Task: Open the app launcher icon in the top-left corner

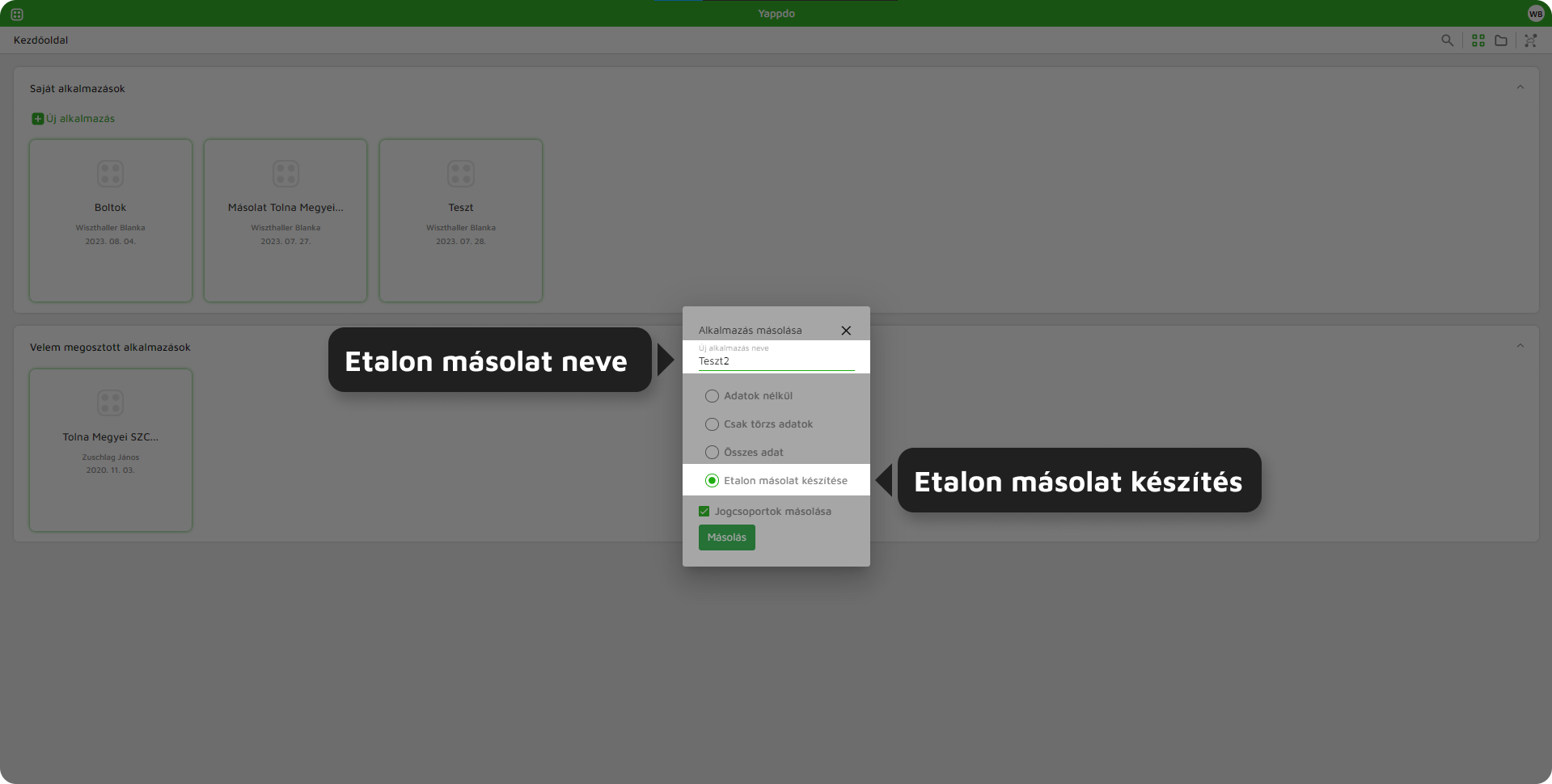Action: point(17,14)
